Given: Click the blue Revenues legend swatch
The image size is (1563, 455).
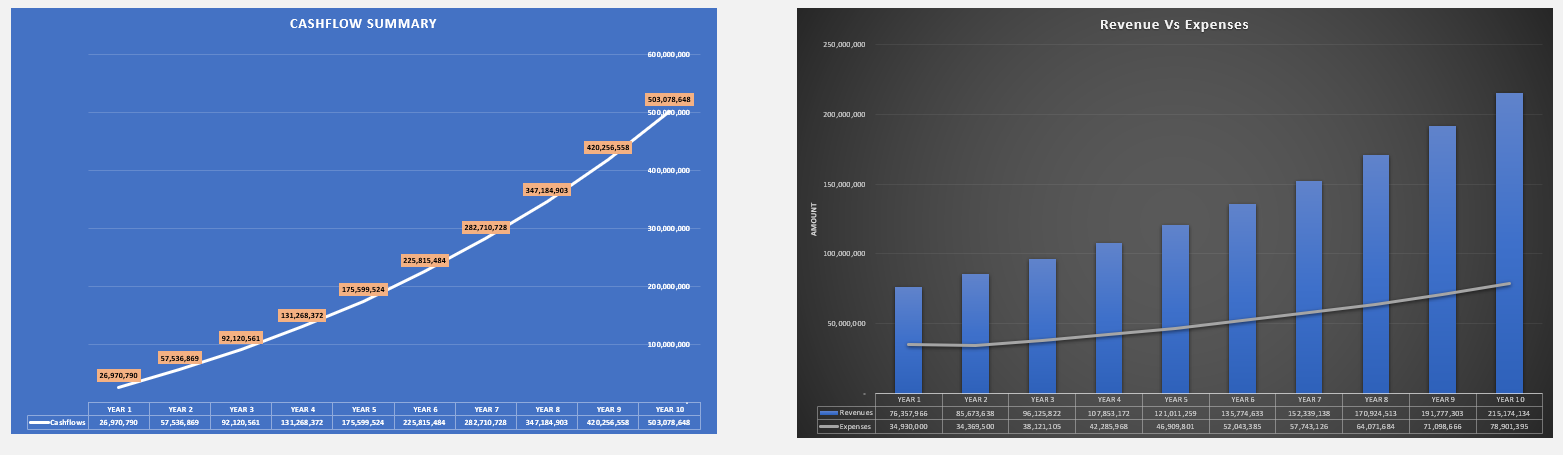Looking at the screenshot, I should 828,412.
